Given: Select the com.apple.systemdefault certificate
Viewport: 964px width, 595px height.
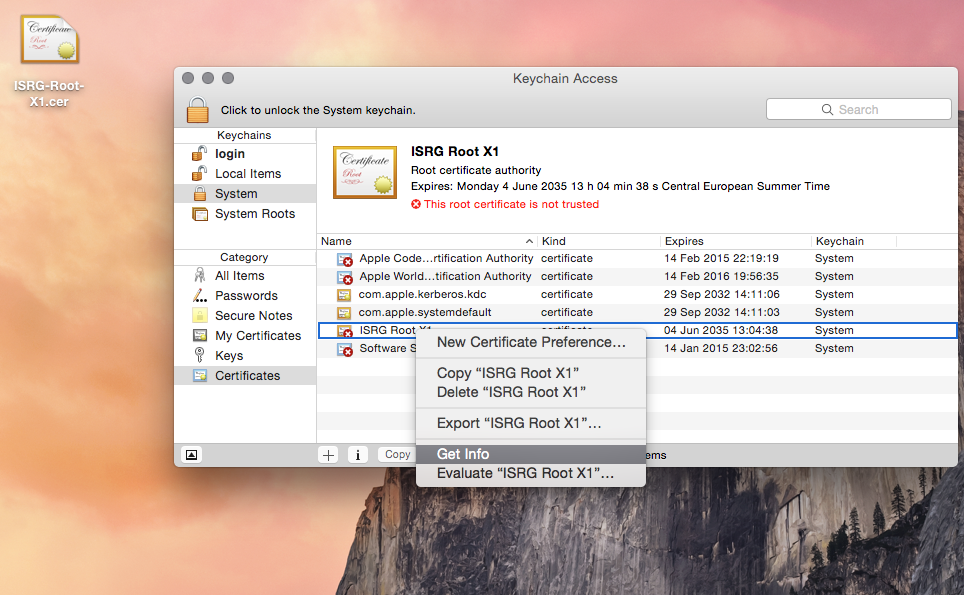Looking at the screenshot, I should [x=637, y=312].
